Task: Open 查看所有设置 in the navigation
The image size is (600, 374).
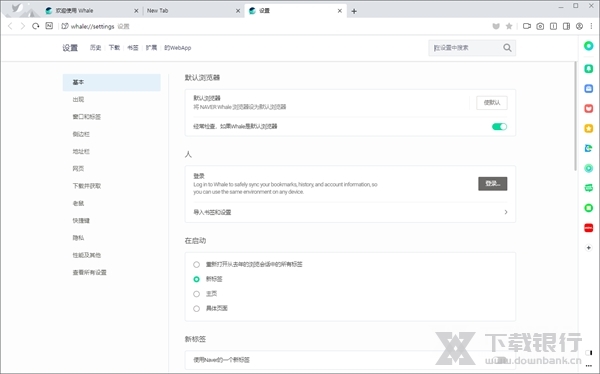Action: (x=90, y=272)
